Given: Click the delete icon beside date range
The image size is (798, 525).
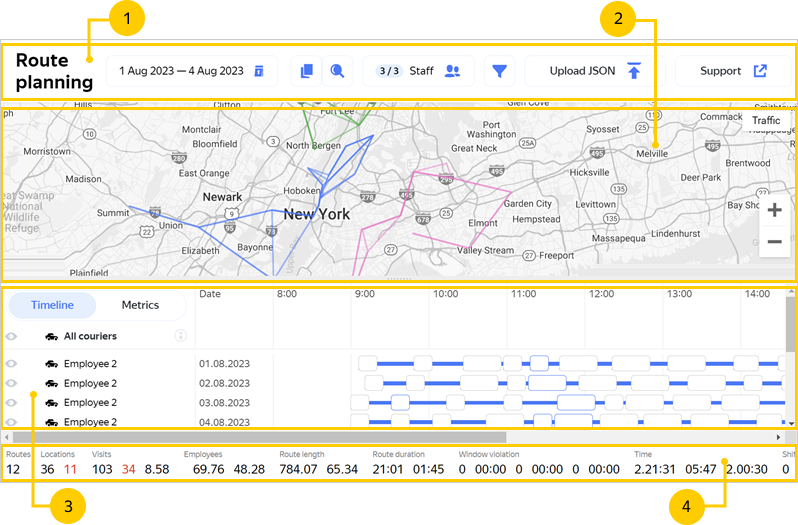Looking at the screenshot, I should coord(258,71).
